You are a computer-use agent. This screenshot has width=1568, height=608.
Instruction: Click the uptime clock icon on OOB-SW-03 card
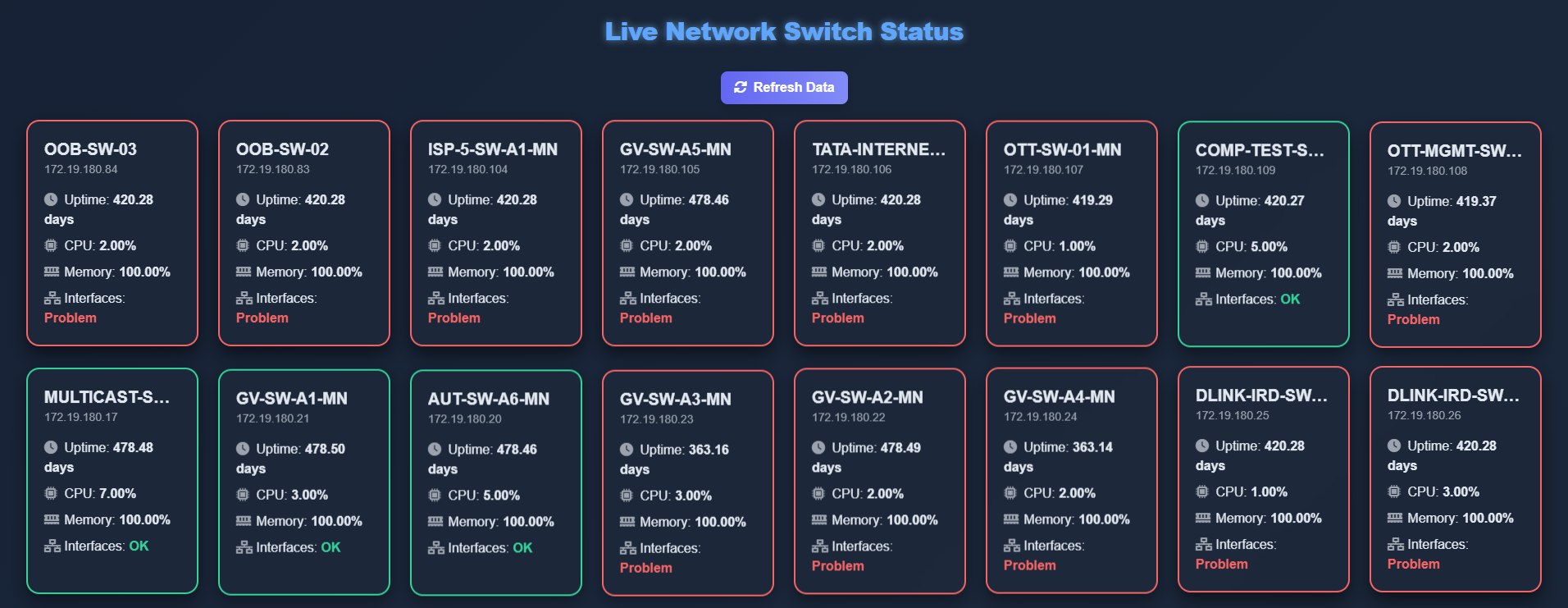click(51, 199)
